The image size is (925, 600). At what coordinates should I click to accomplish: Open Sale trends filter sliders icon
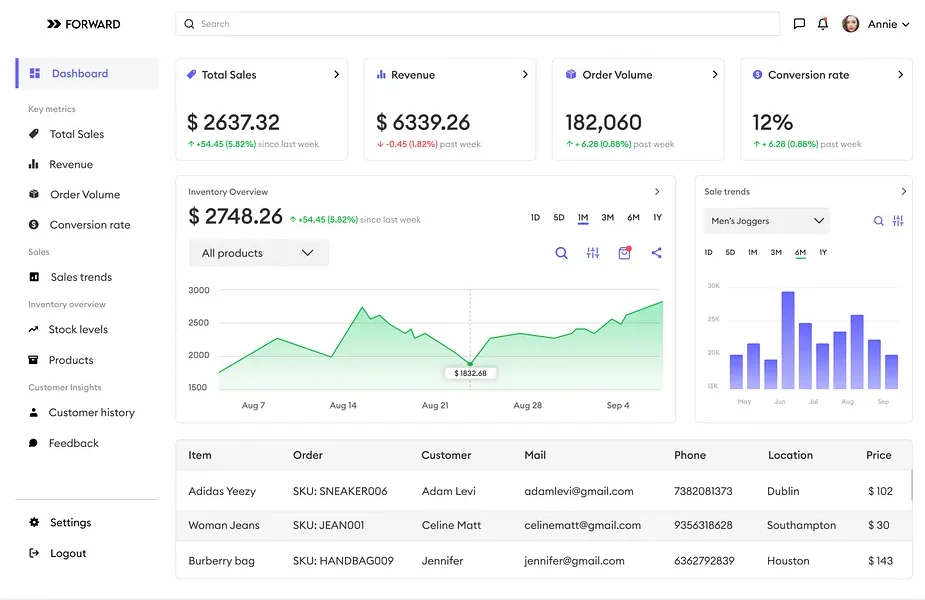(x=898, y=221)
